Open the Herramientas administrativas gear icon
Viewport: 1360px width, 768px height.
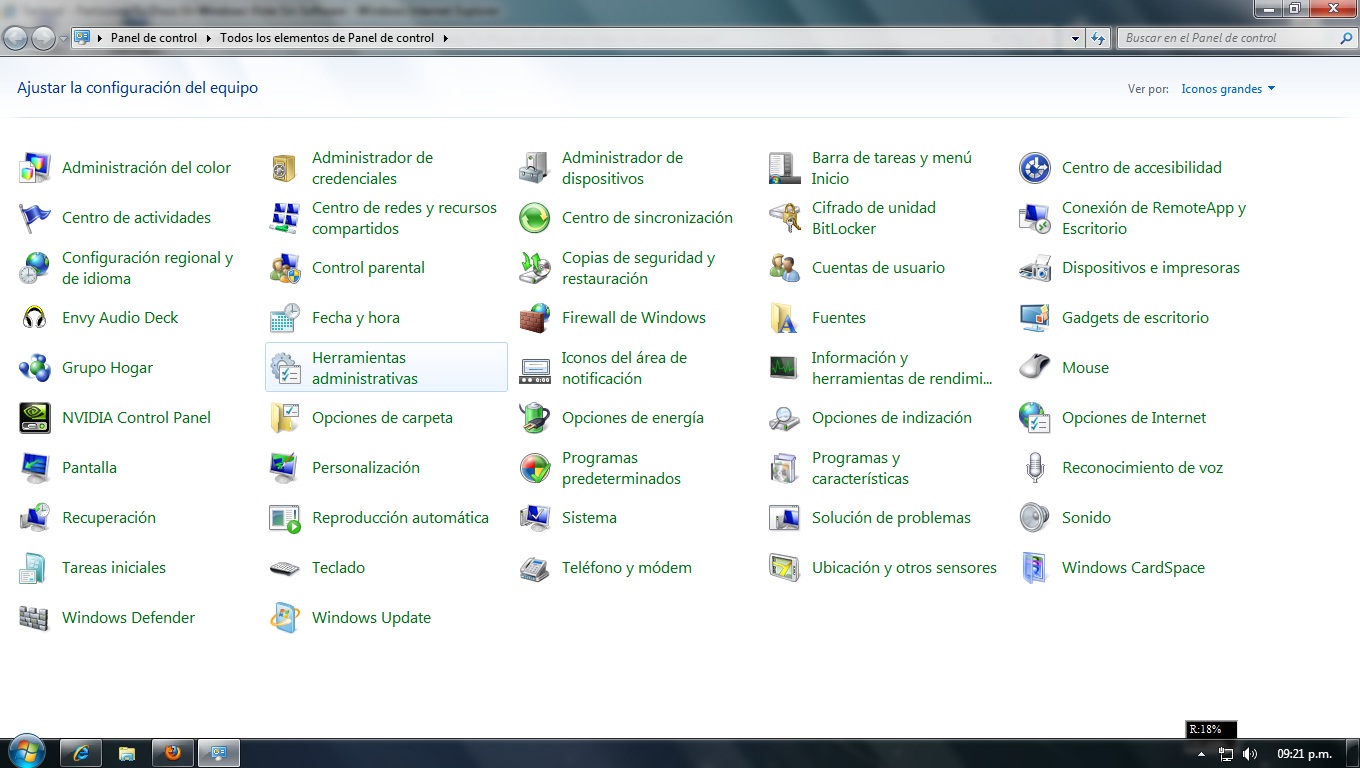[x=285, y=368]
